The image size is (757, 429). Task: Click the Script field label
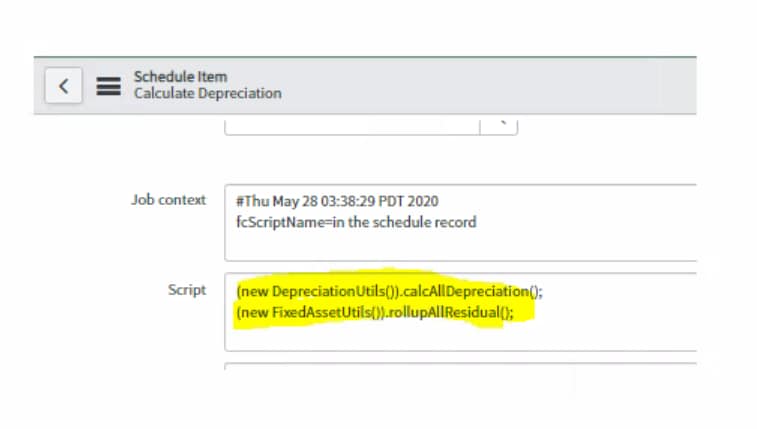pyautogui.click(x=187, y=290)
